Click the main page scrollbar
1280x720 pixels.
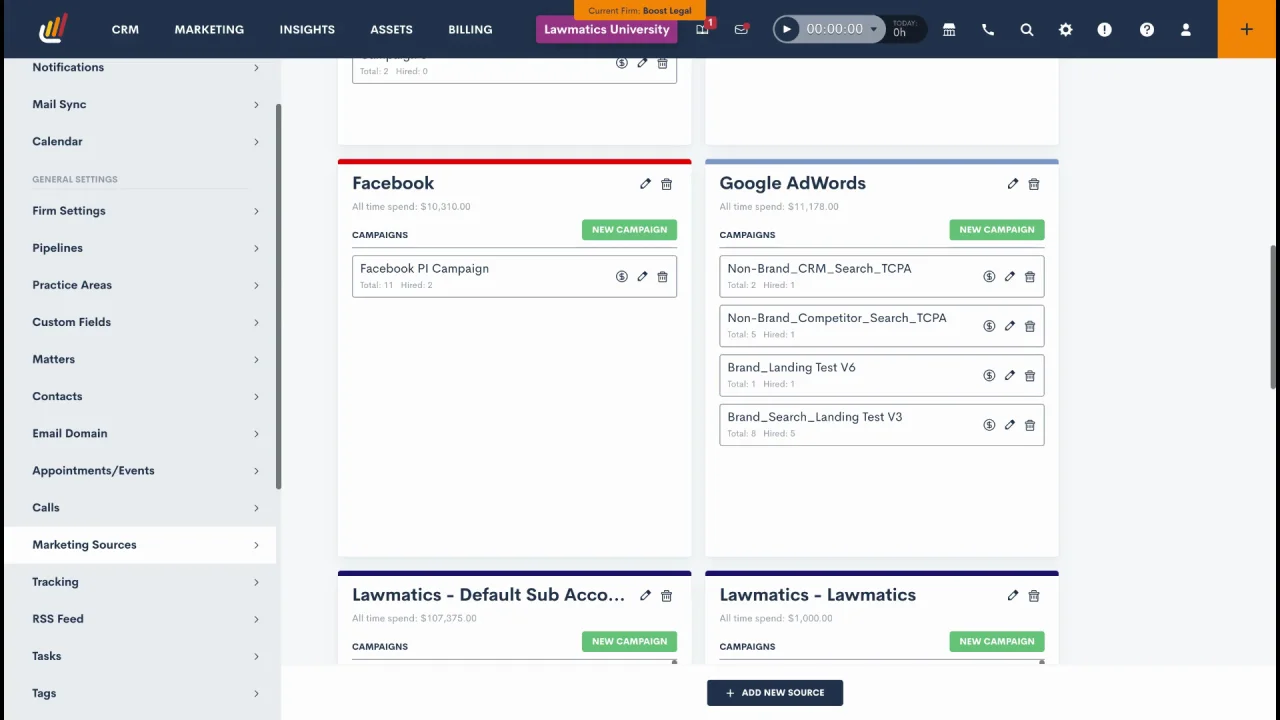1274,317
